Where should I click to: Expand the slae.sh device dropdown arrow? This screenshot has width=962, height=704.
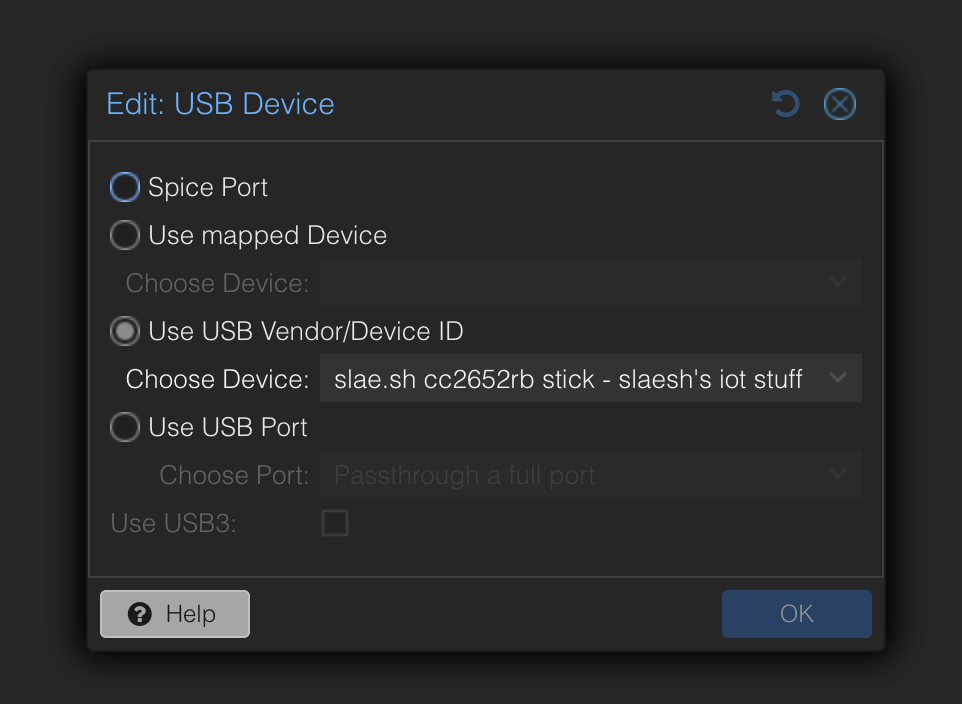(839, 379)
